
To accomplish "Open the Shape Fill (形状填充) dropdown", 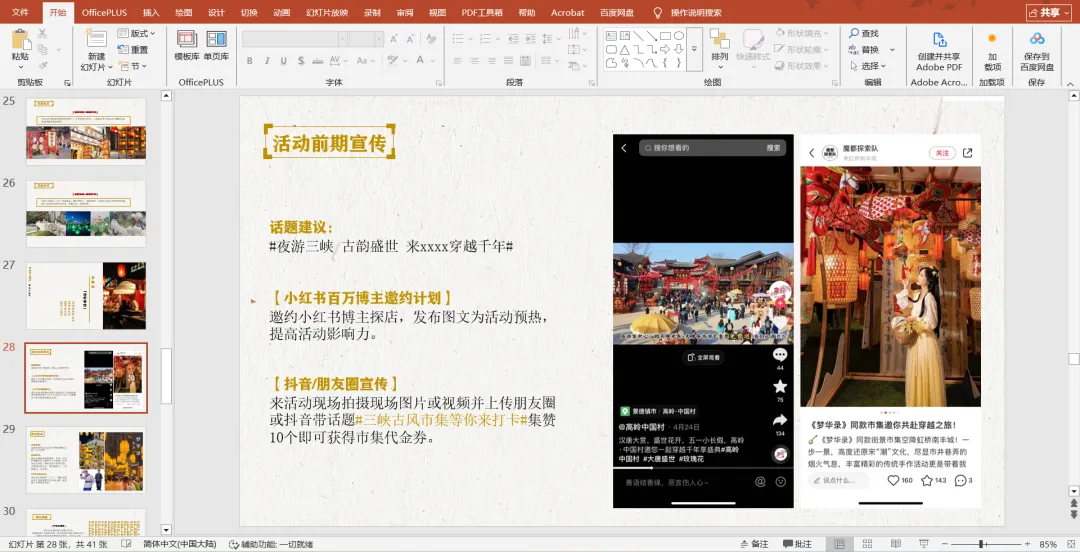I will point(802,33).
